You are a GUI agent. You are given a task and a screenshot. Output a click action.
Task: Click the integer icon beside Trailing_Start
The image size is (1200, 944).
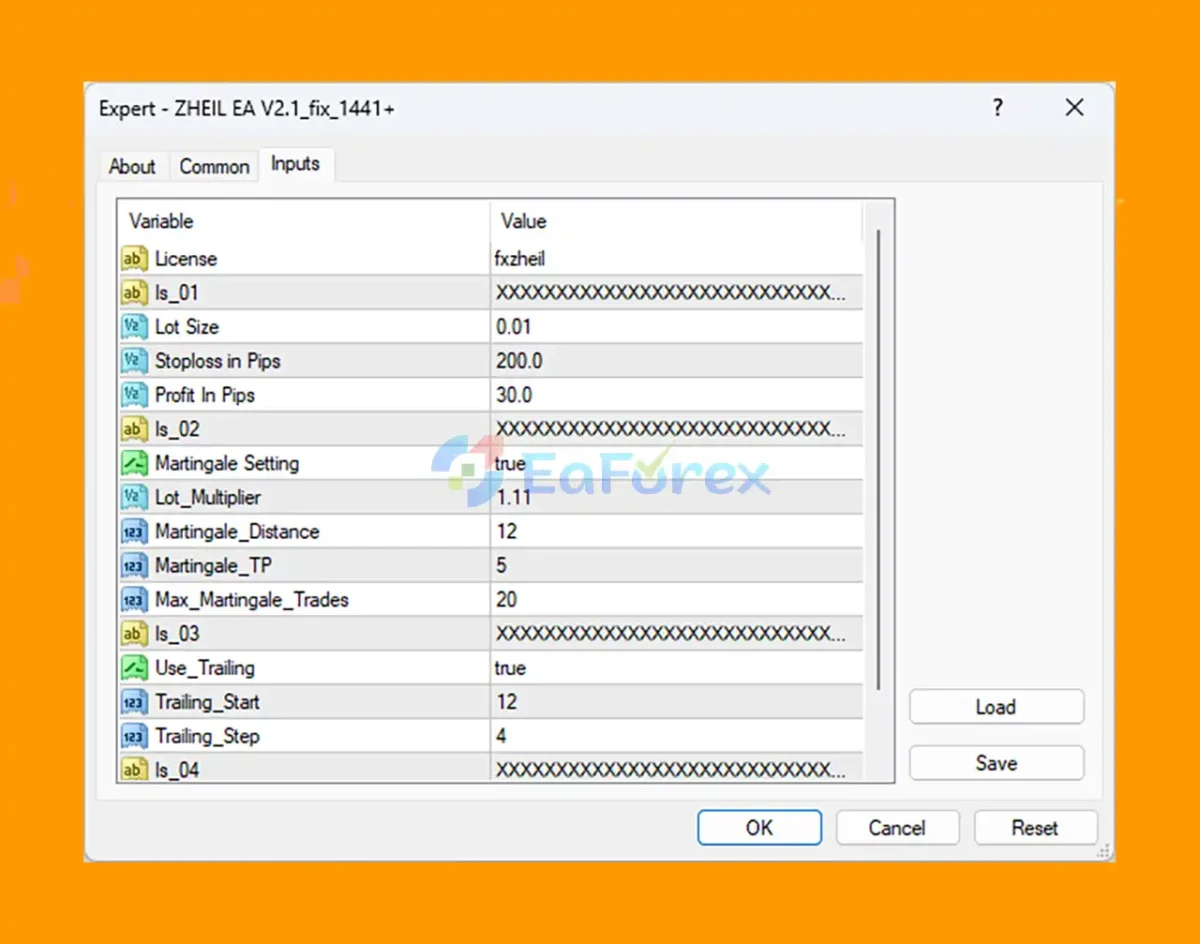[134, 702]
